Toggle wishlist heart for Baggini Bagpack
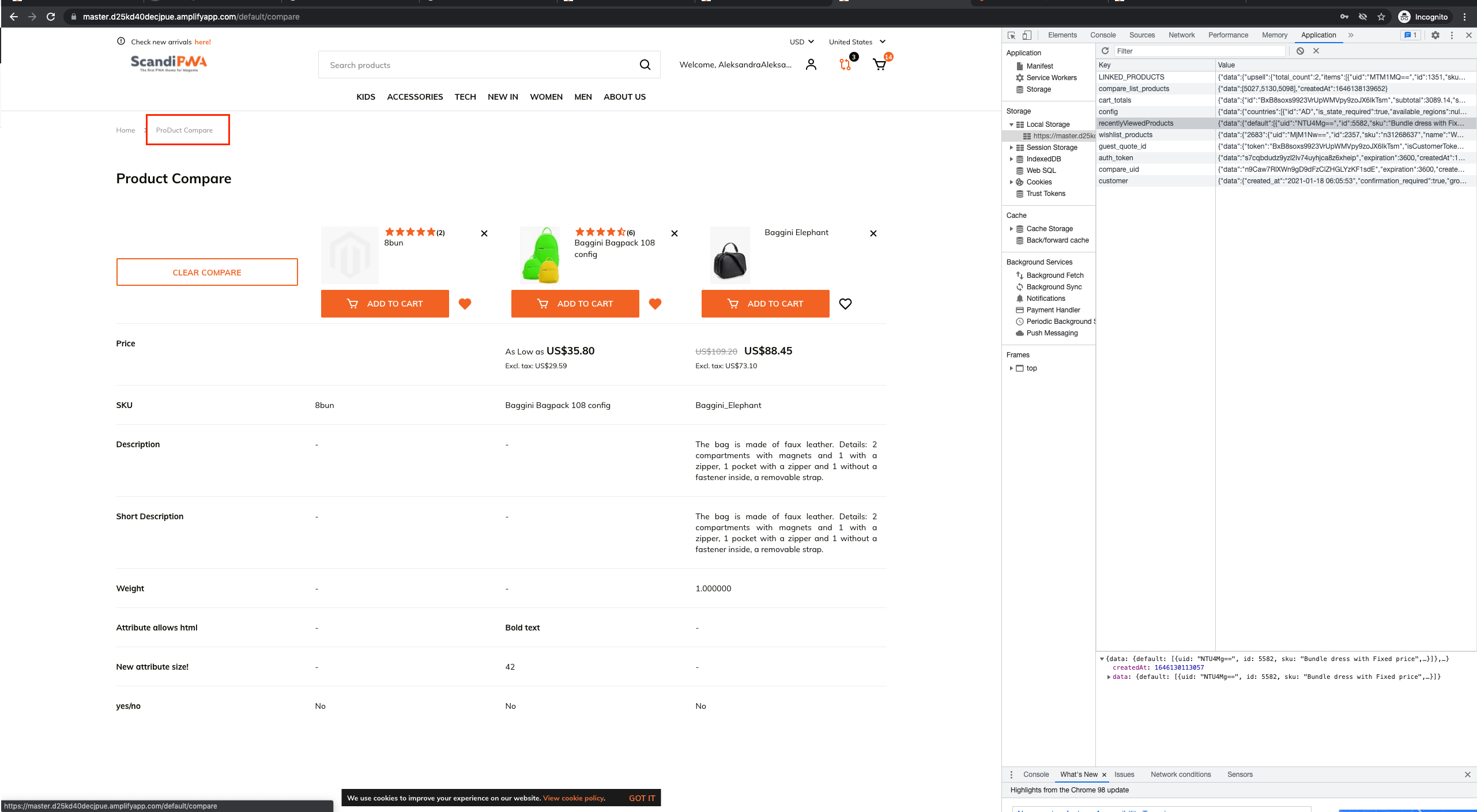1477x812 pixels. pos(655,304)
